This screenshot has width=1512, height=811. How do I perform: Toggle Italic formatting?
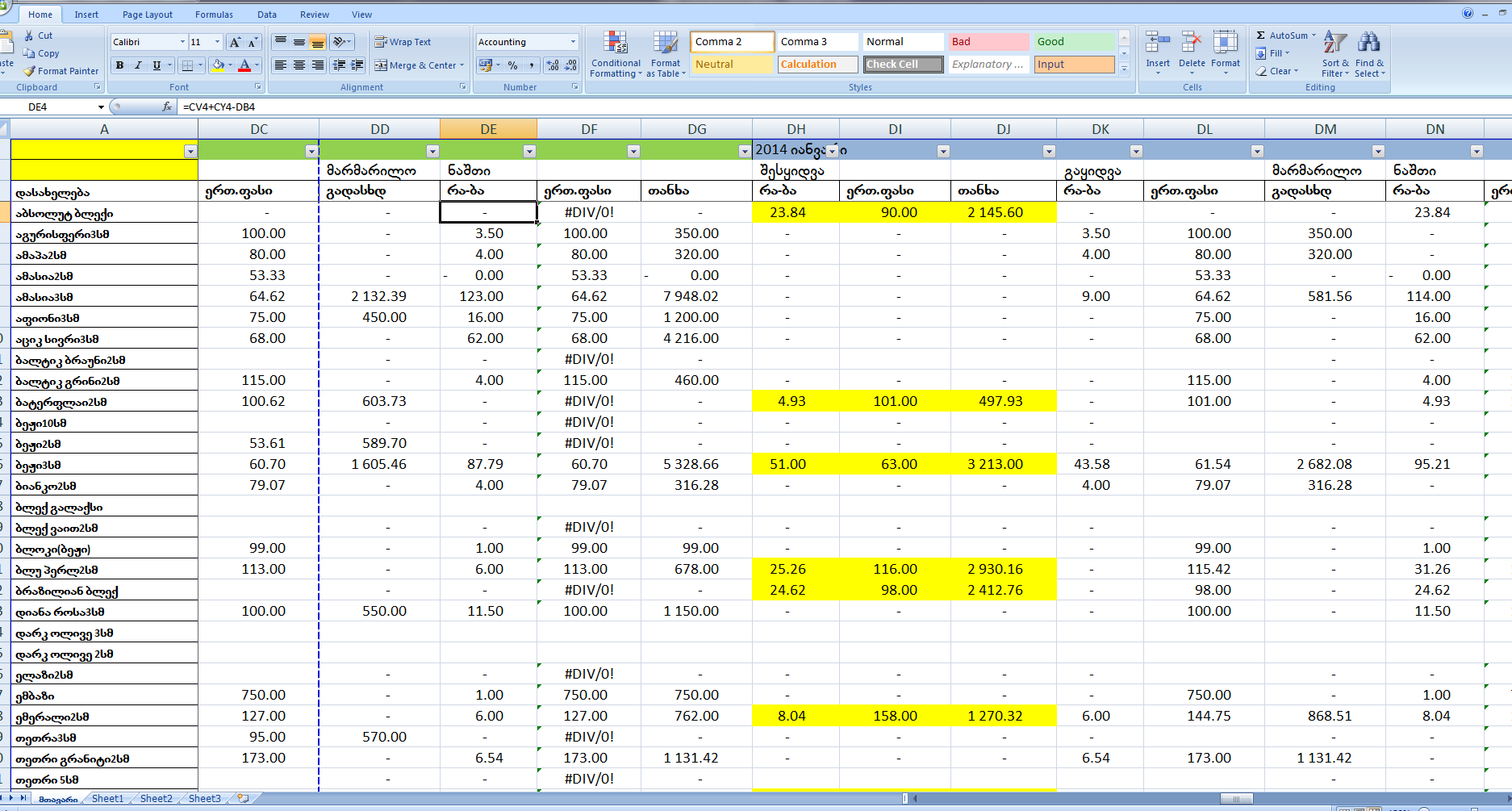tap(138, 65)
